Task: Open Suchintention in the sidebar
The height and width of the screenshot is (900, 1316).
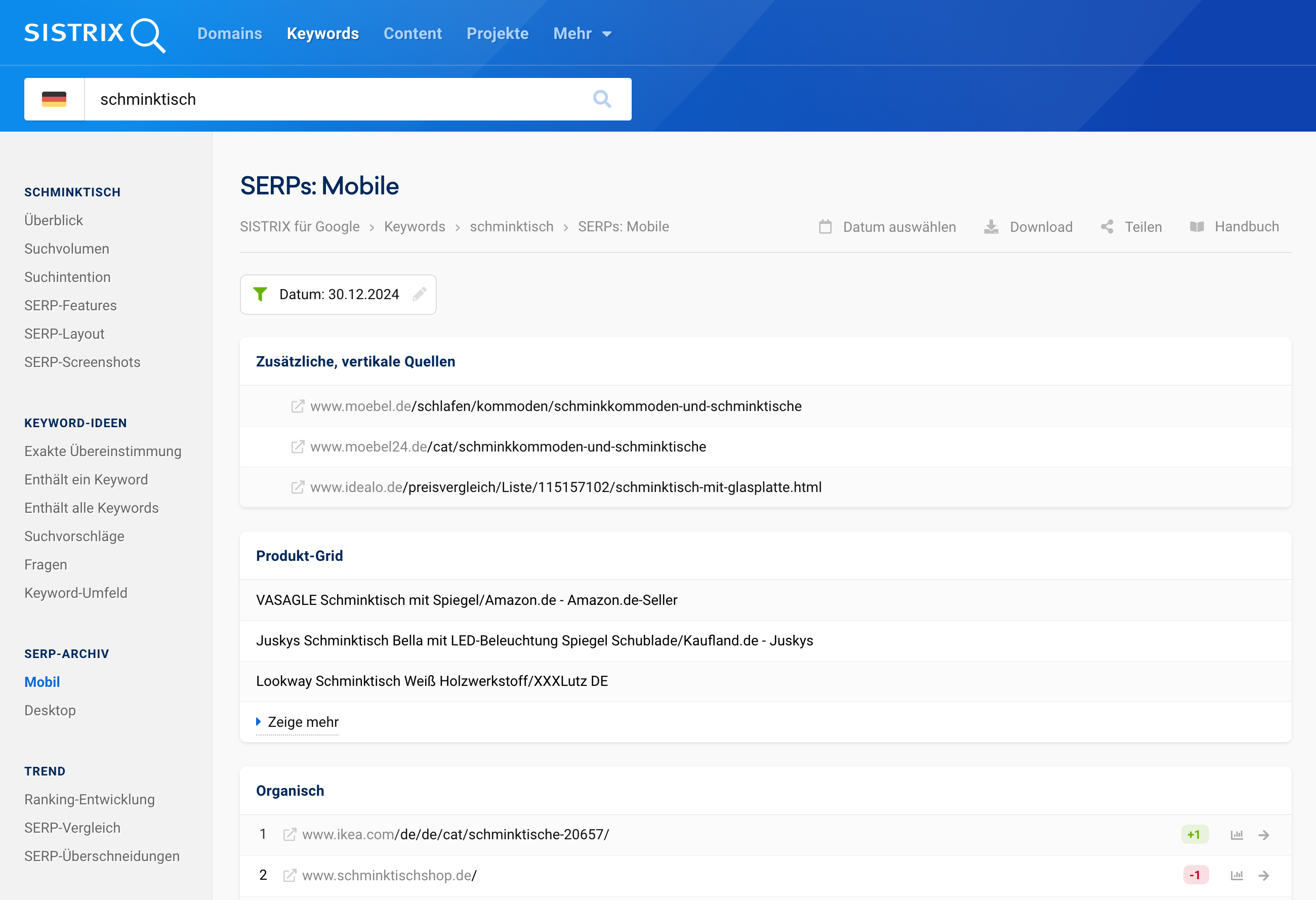Action: [x=67, y=277]
